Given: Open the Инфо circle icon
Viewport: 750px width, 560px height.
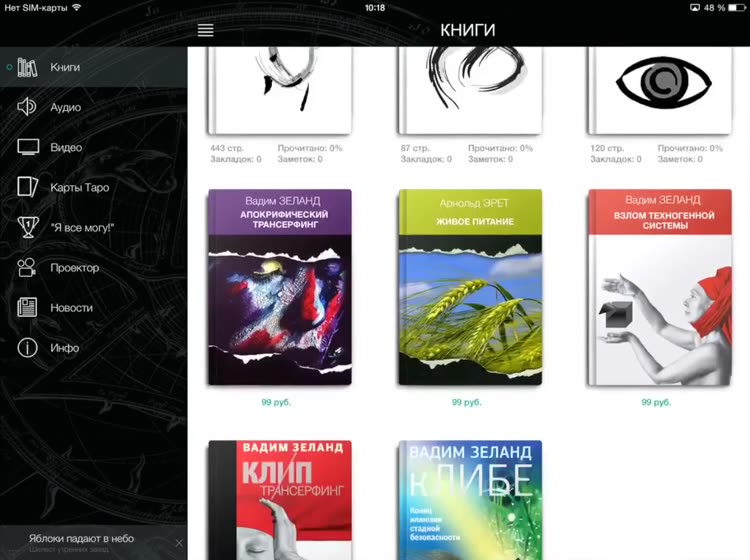Looking at the screenshot, I should point(27,348).
